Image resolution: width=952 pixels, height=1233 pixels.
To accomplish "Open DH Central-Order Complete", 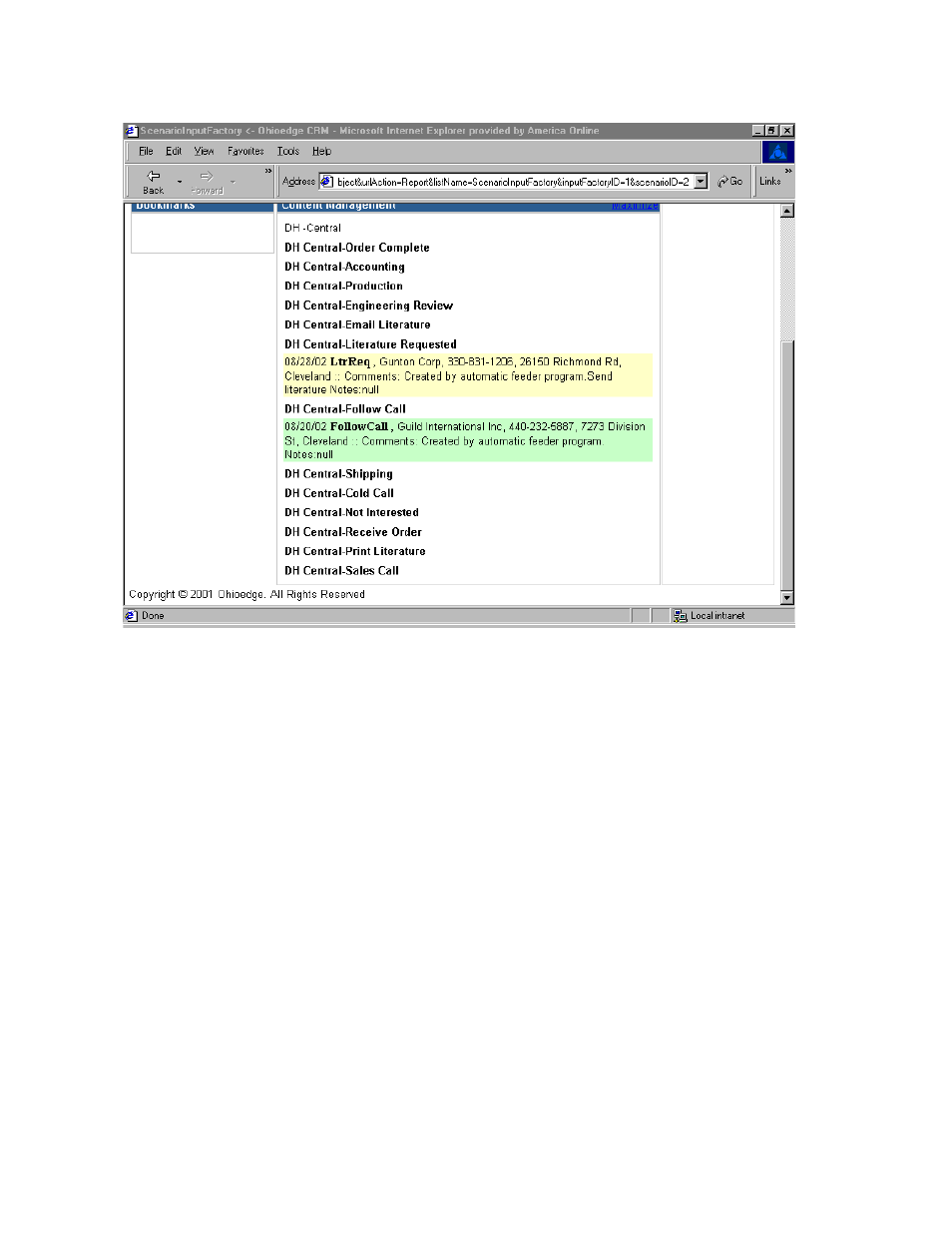I will tap(357, 248).
